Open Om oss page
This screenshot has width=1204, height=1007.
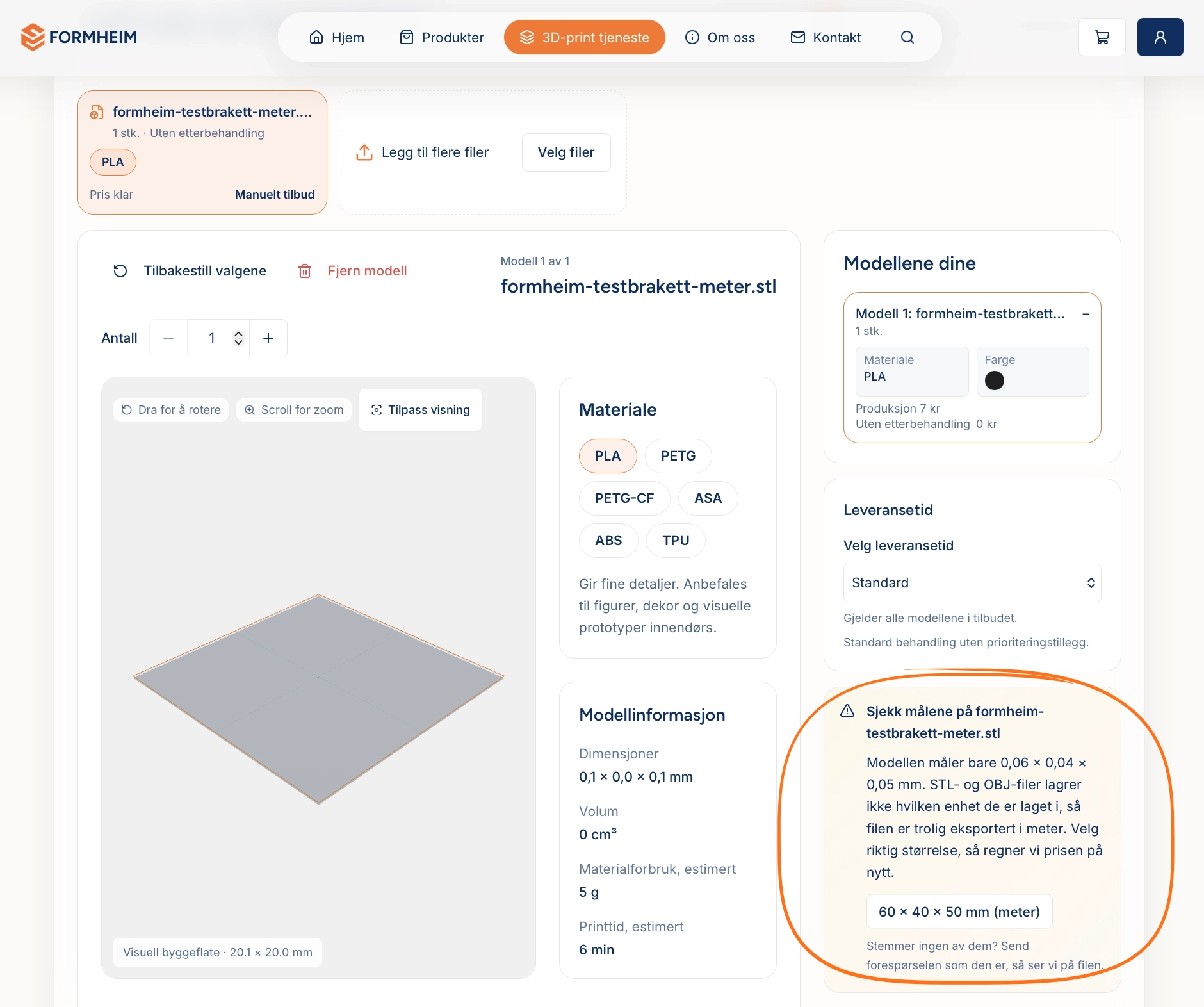[720, 37]
